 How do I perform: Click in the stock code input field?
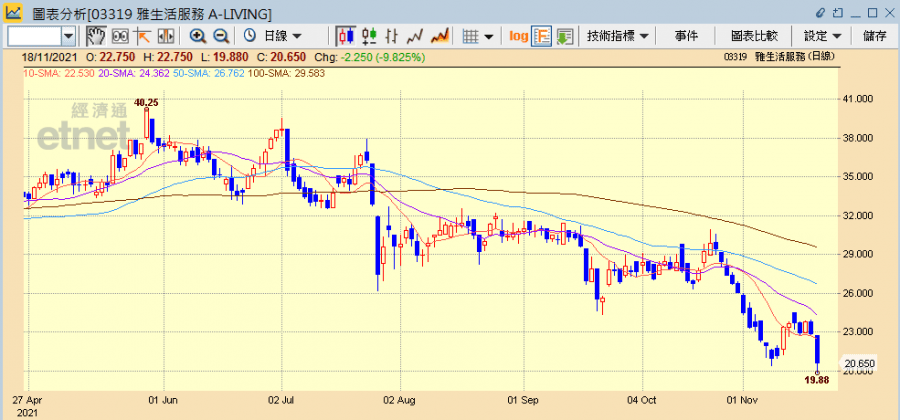[x=36, y=36]
